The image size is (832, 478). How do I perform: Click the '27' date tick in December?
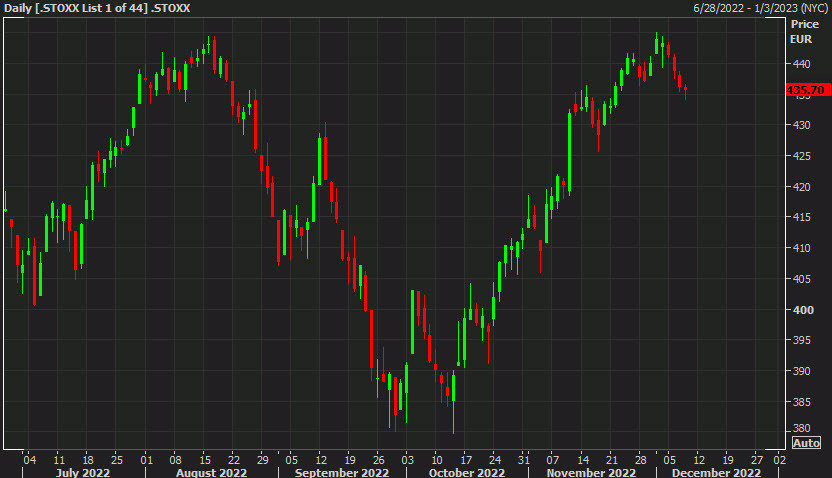point(757,460)
